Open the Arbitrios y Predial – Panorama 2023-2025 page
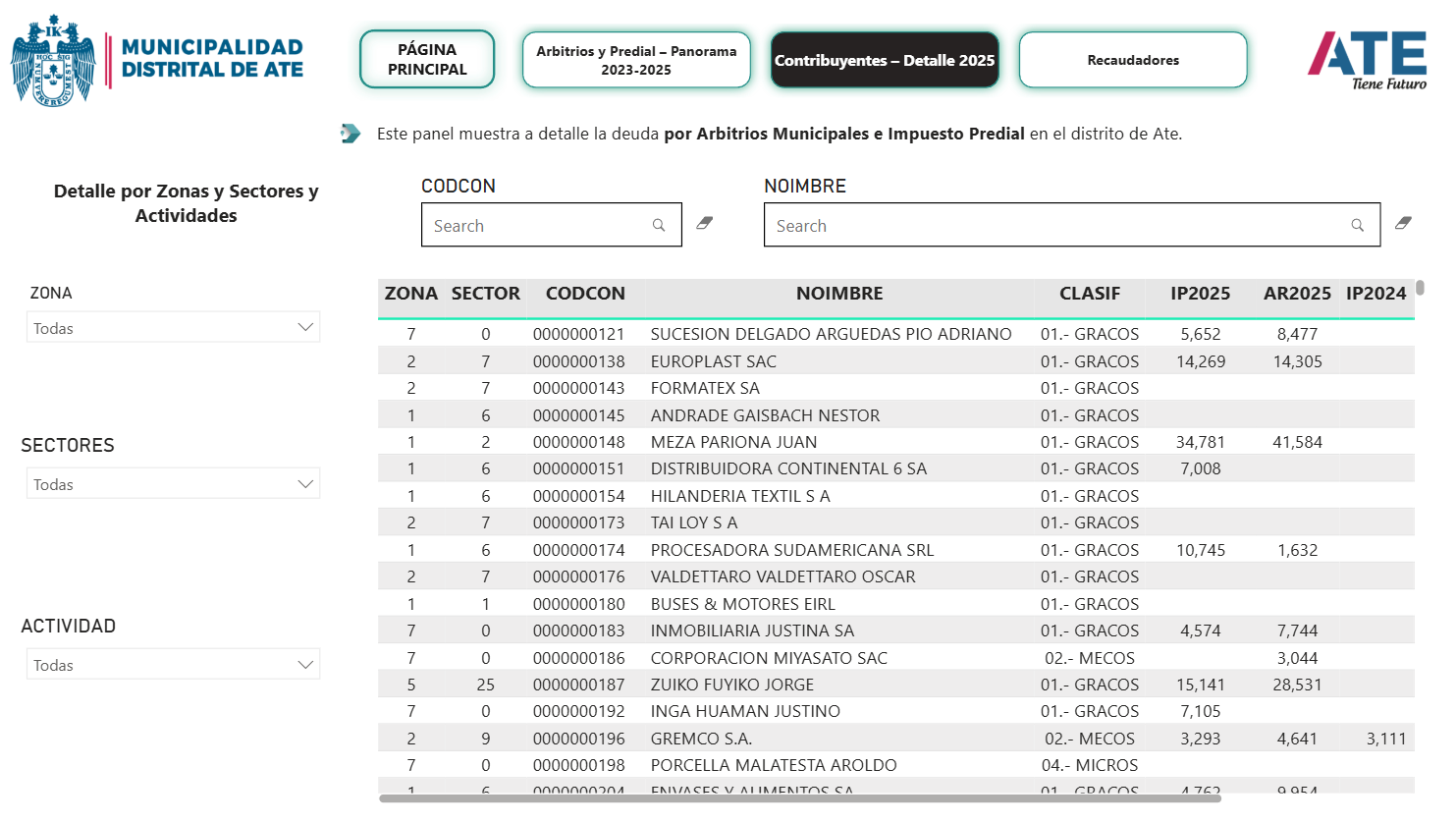Image resolution: width=1456 pixels, height=823 pixels. 636,60
